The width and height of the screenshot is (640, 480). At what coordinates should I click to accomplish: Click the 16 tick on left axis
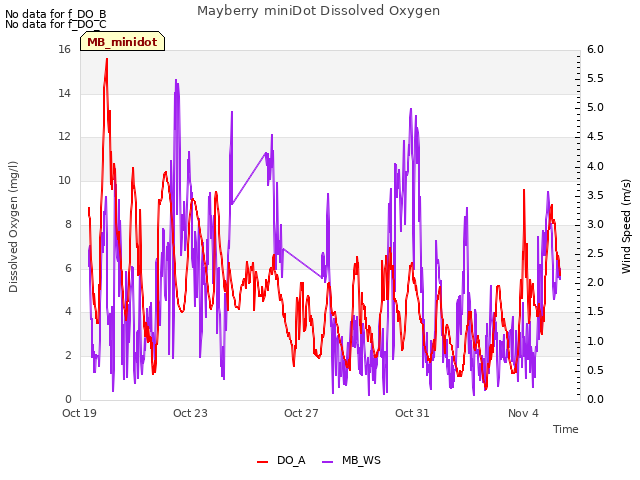click(64, 49)
